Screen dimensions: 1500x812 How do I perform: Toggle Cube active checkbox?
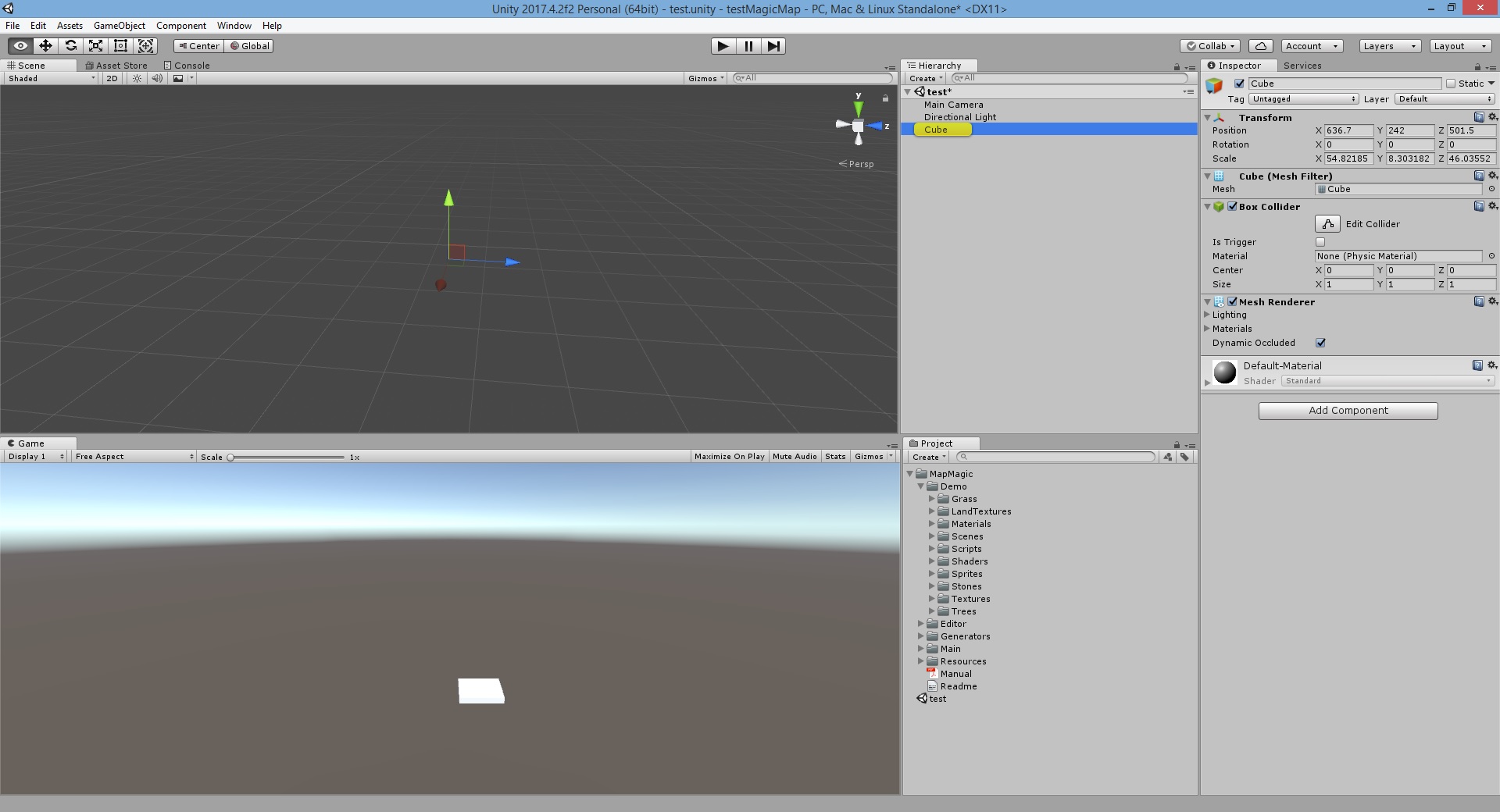point(1239,84)
